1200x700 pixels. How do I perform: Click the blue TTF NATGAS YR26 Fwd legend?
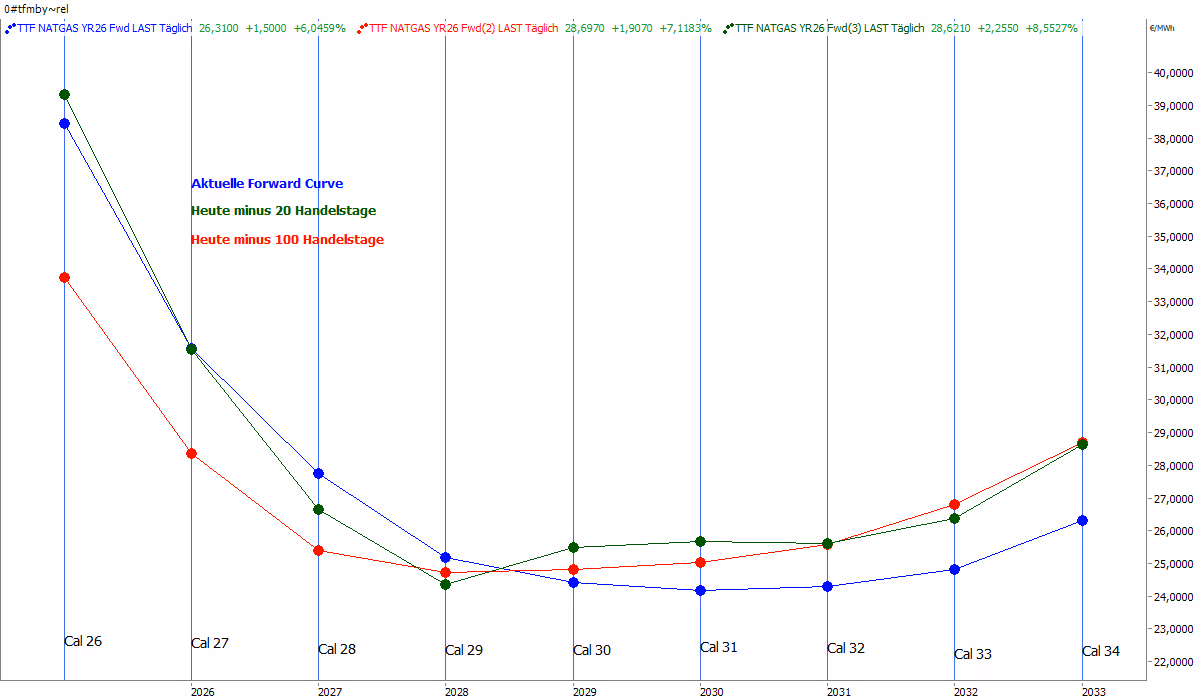105,29
